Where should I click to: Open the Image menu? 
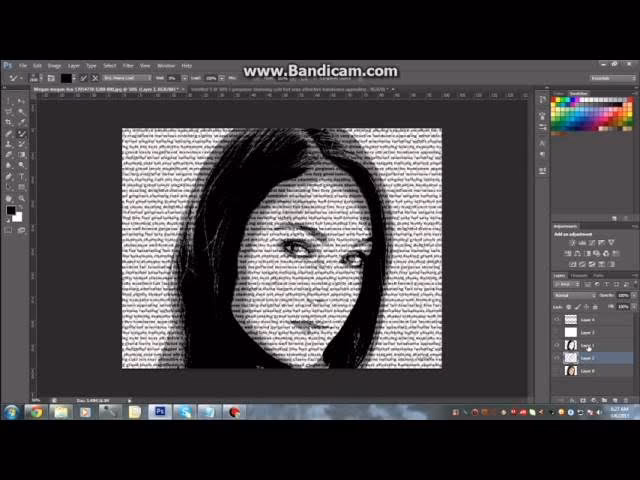[54, 65]
